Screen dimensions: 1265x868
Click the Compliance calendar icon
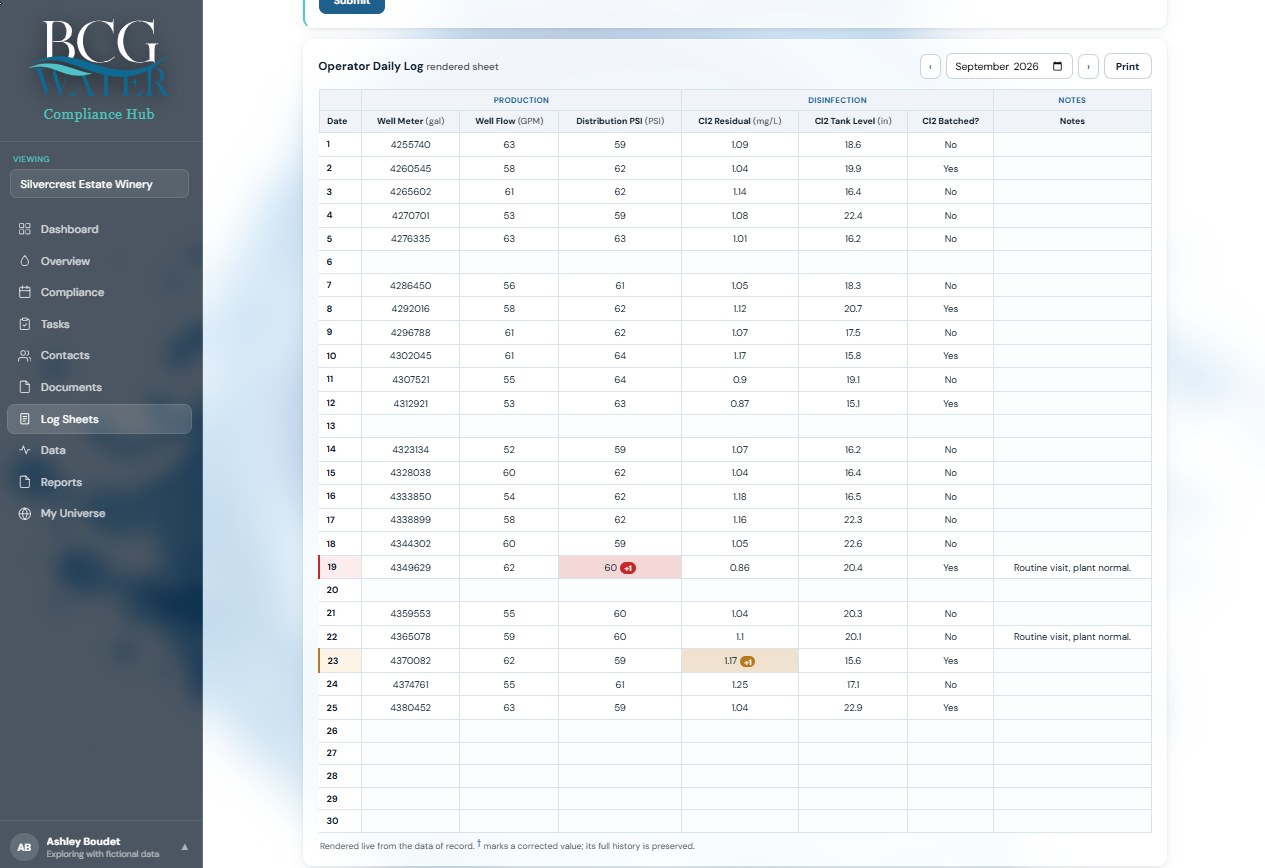click(25, 292)
